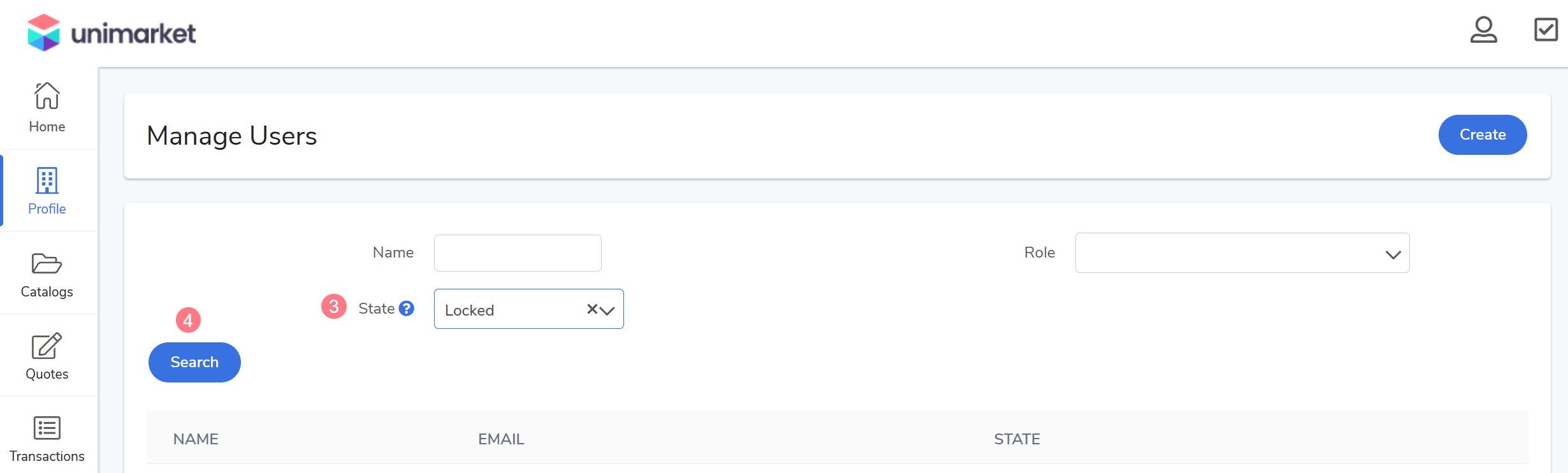
Task: Click the State help question mark
Action: pos(407,309)
